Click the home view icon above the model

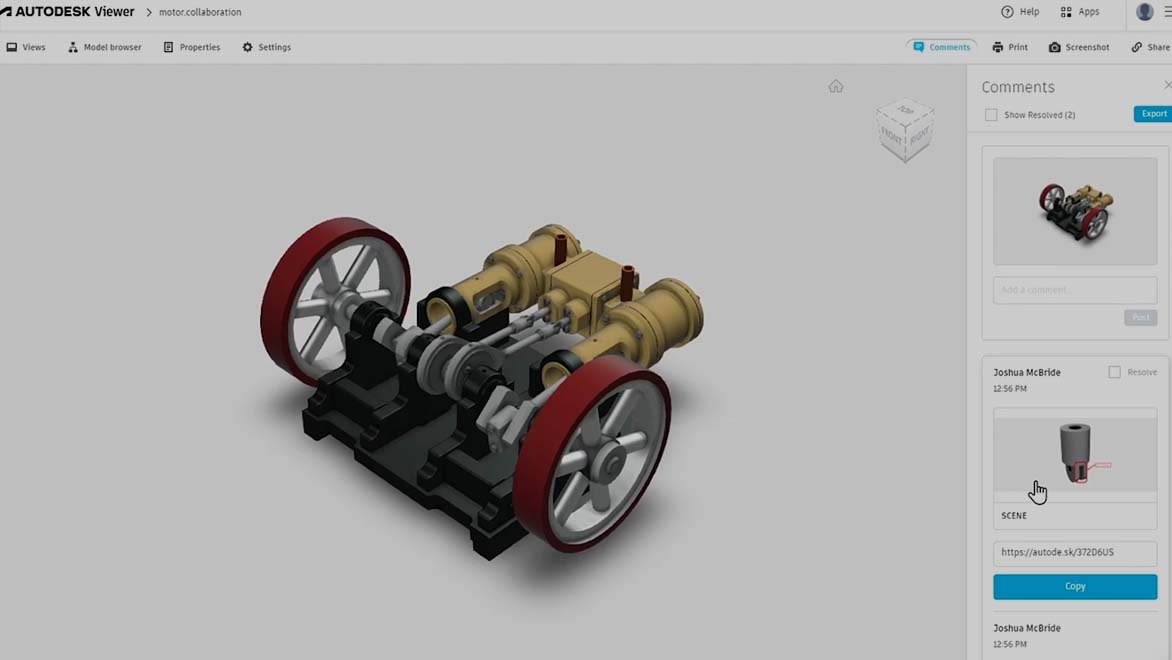836,86
